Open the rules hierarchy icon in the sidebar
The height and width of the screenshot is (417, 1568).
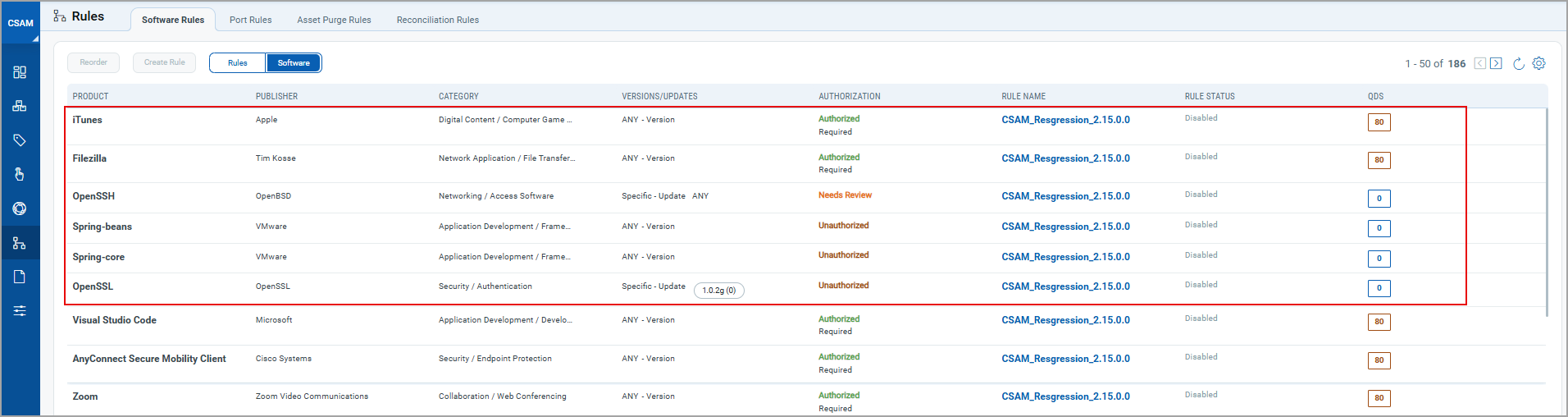click(x=20, y=243)
